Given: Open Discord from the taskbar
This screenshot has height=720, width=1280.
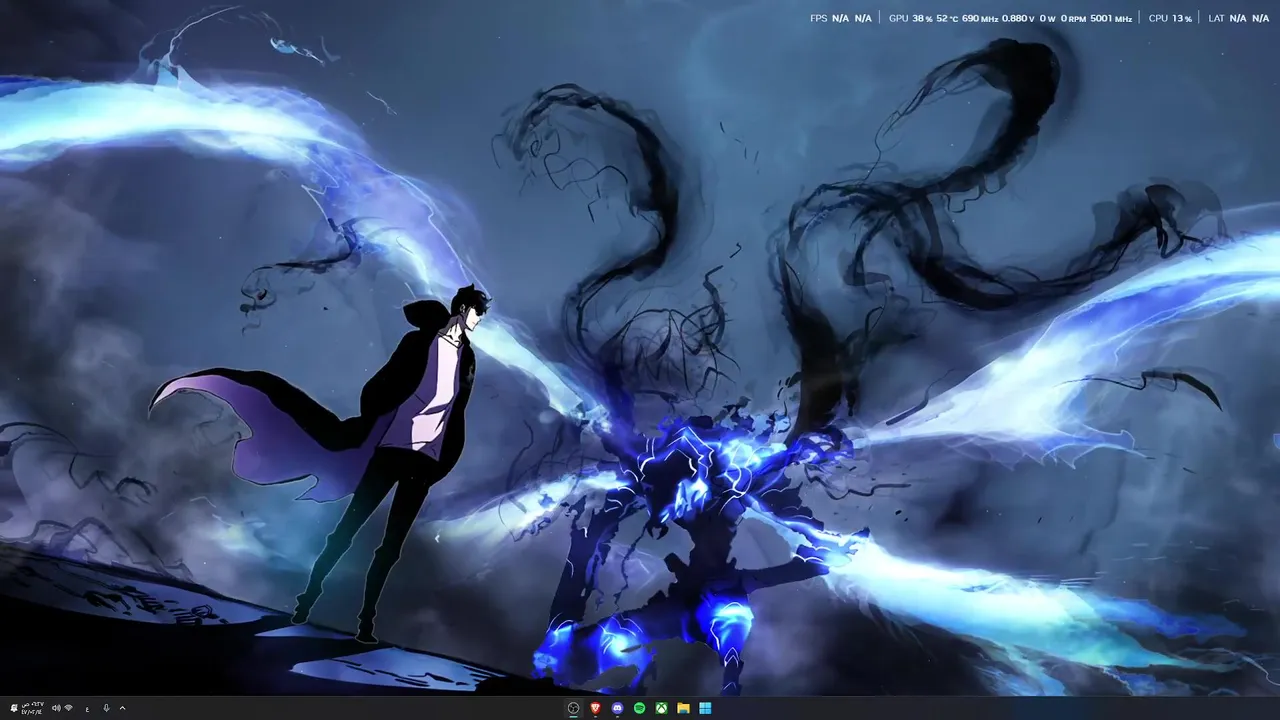Looking at the screenshot, I should point(617,708).
